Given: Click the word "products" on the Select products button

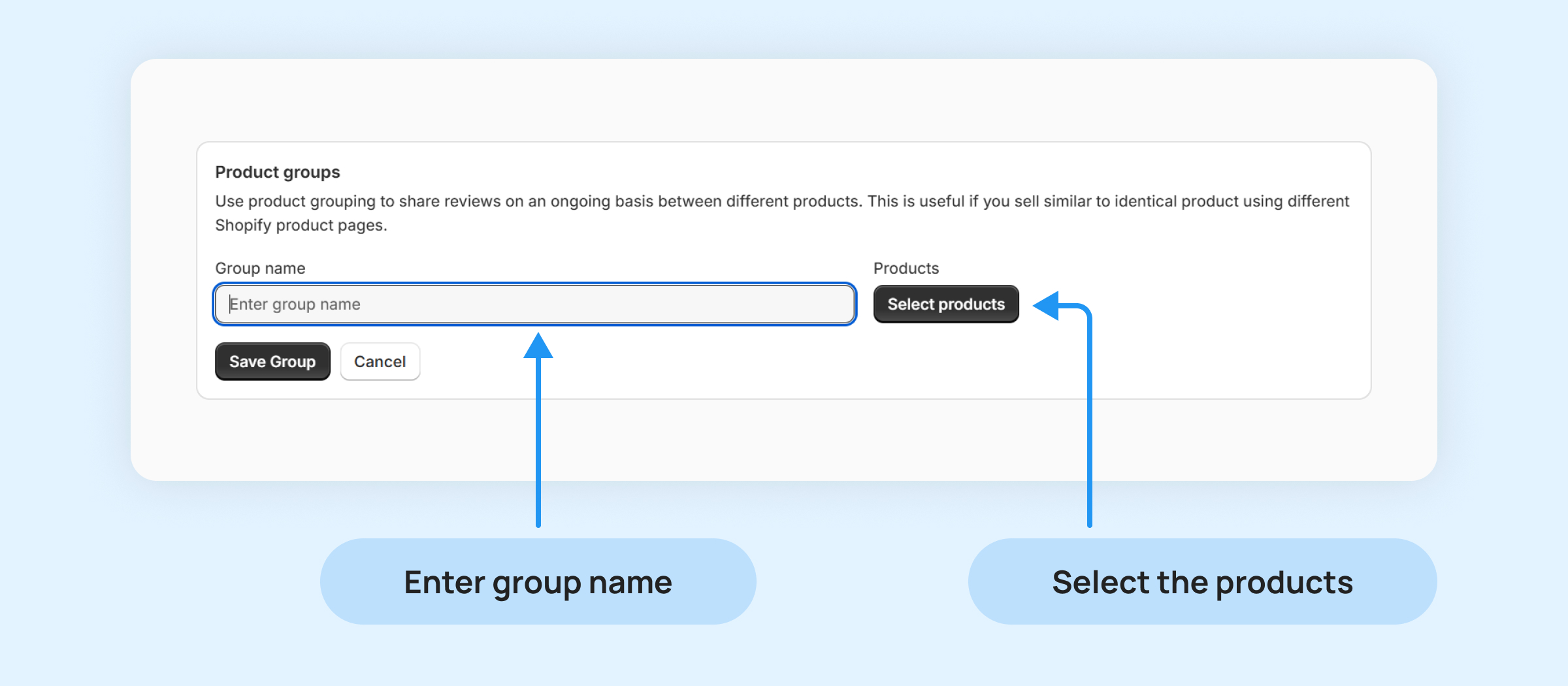Looking at the screenshot, I should (972, 304).
